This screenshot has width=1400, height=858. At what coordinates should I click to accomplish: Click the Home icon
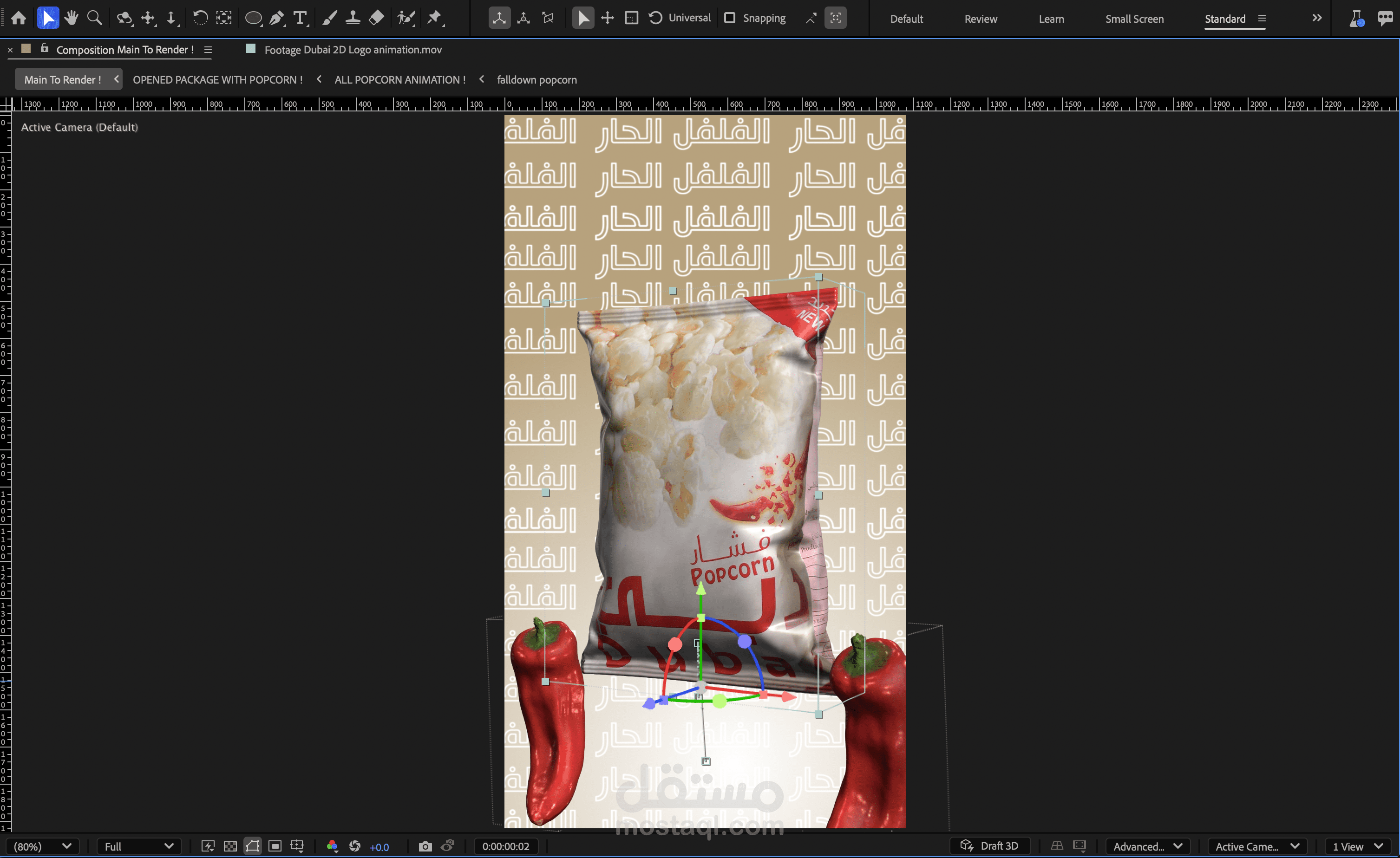point(19,18)
